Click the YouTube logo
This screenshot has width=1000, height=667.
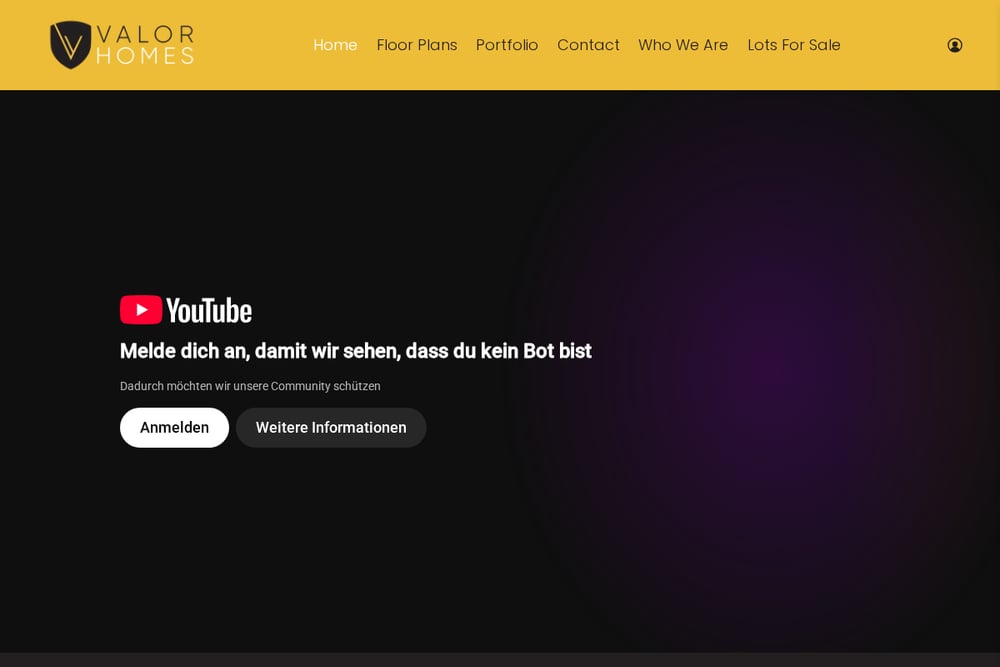(186, 310)
